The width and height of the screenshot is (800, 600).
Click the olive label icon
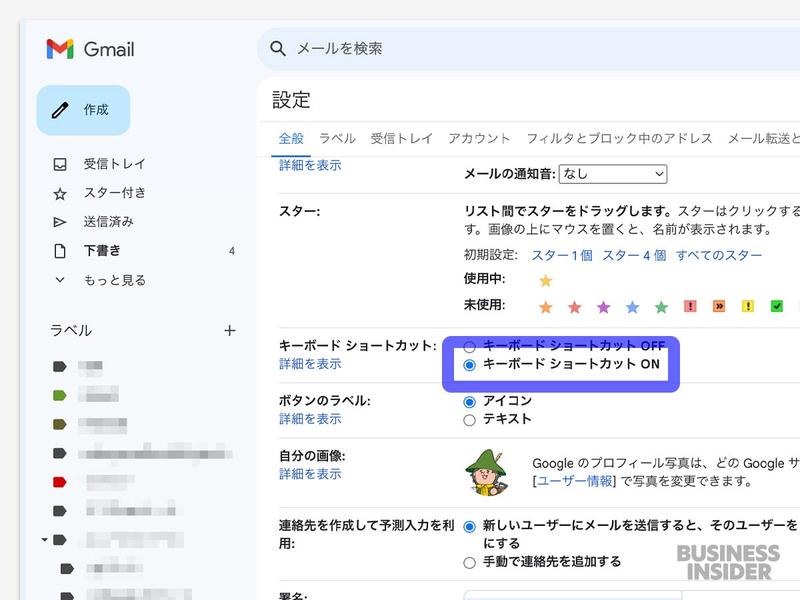point(60,424)
